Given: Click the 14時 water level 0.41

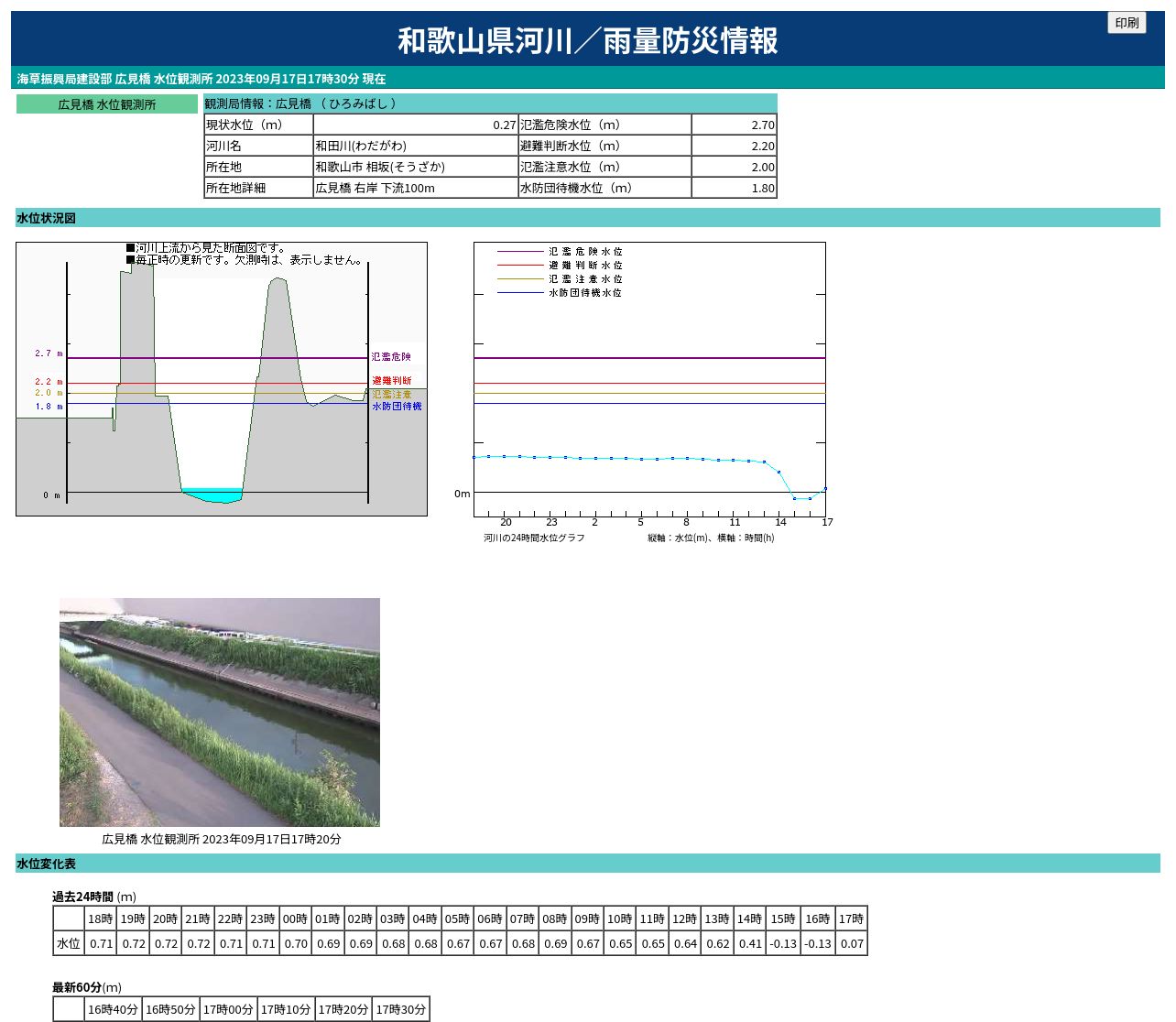Looking at the screenshot, I should 750,943.
